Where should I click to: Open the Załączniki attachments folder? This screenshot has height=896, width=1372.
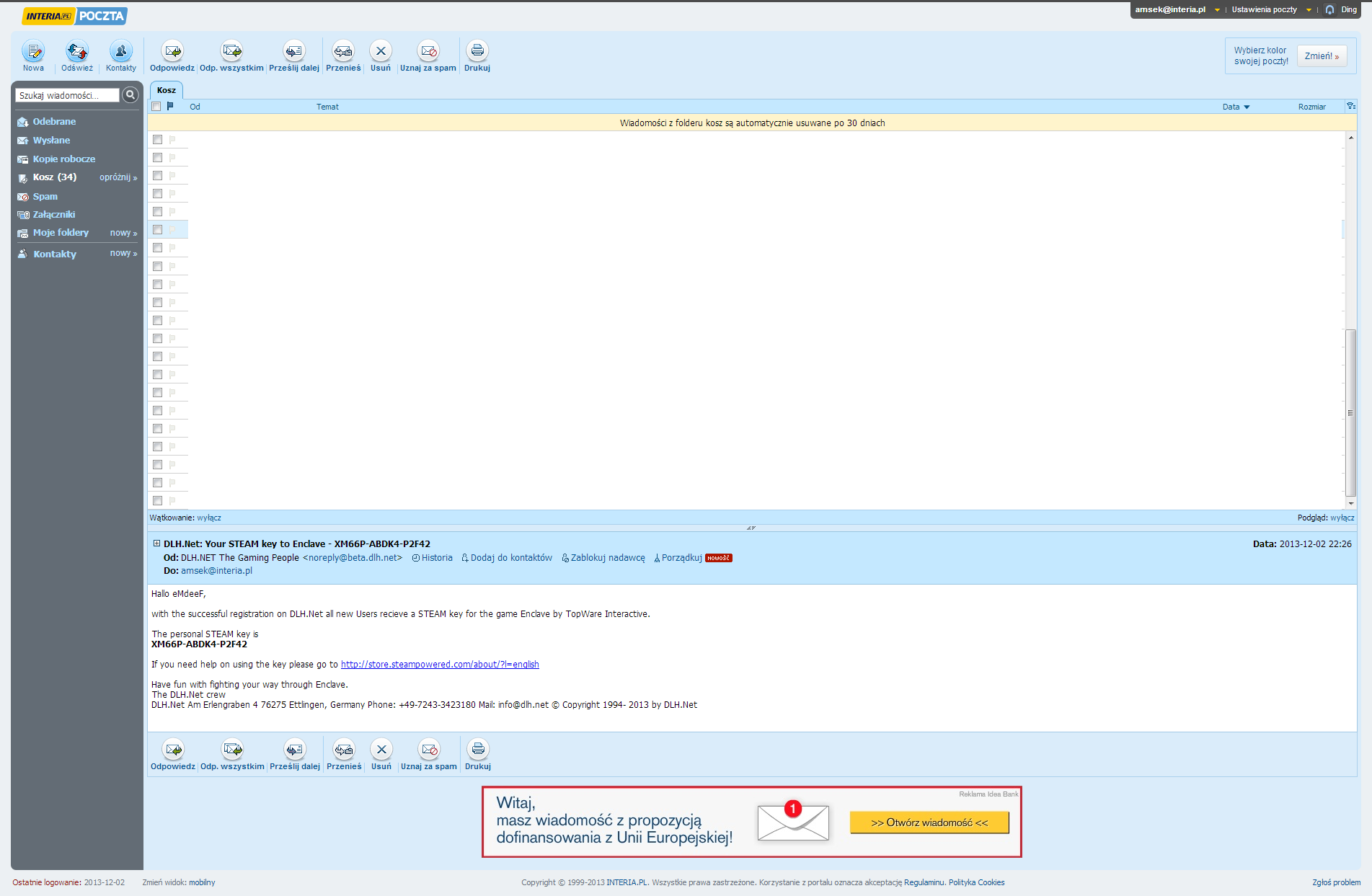point(53,215)
